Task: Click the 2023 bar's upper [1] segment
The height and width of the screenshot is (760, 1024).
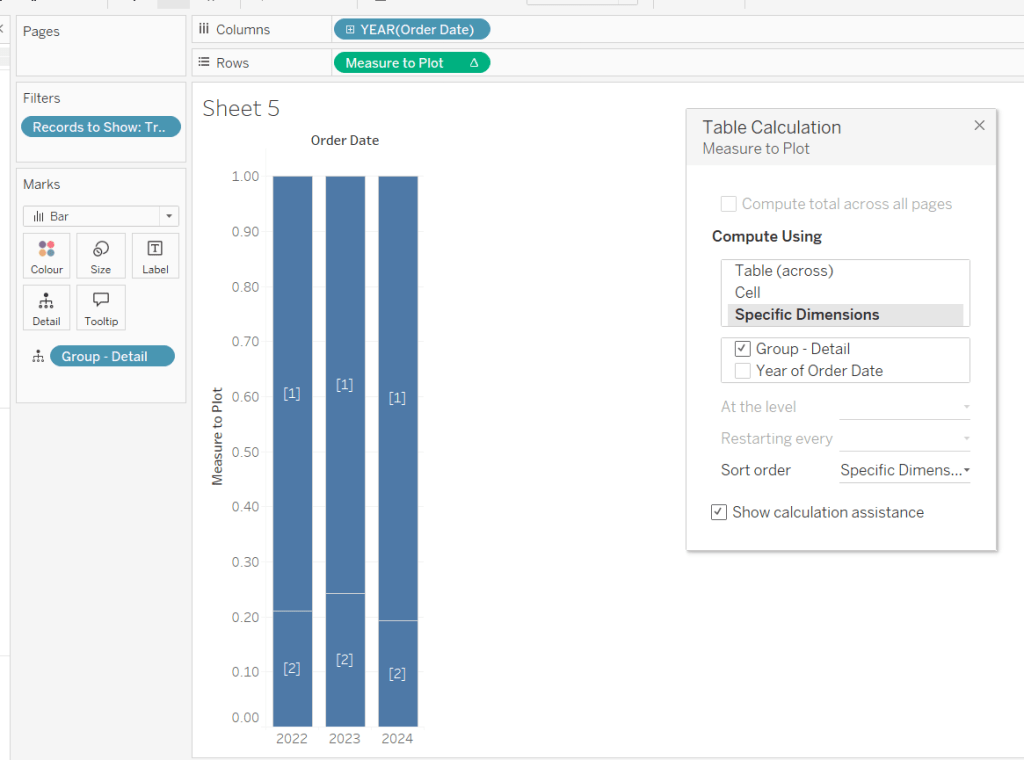Action: click(x=344, y=385)
